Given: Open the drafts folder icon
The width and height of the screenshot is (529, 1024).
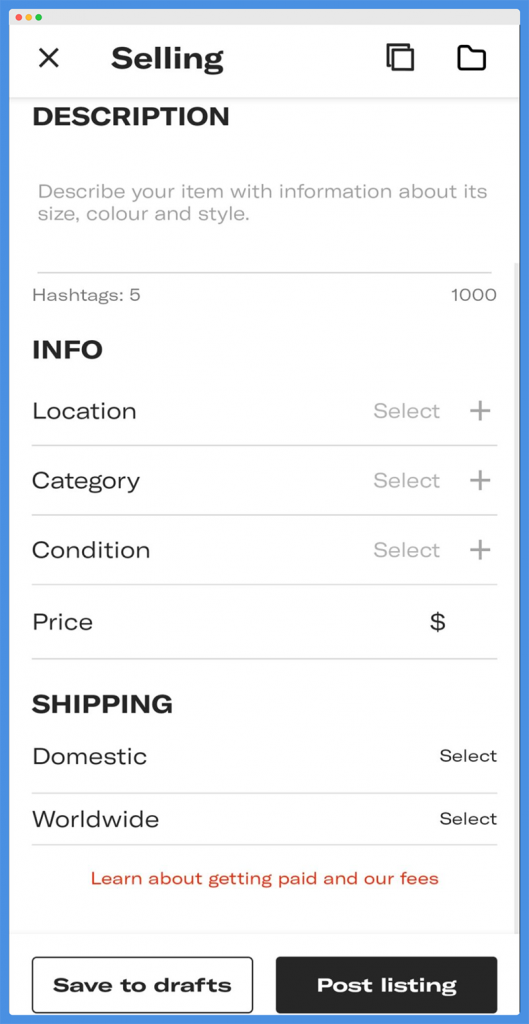Looking at the screenshot, I should [471, 58].
